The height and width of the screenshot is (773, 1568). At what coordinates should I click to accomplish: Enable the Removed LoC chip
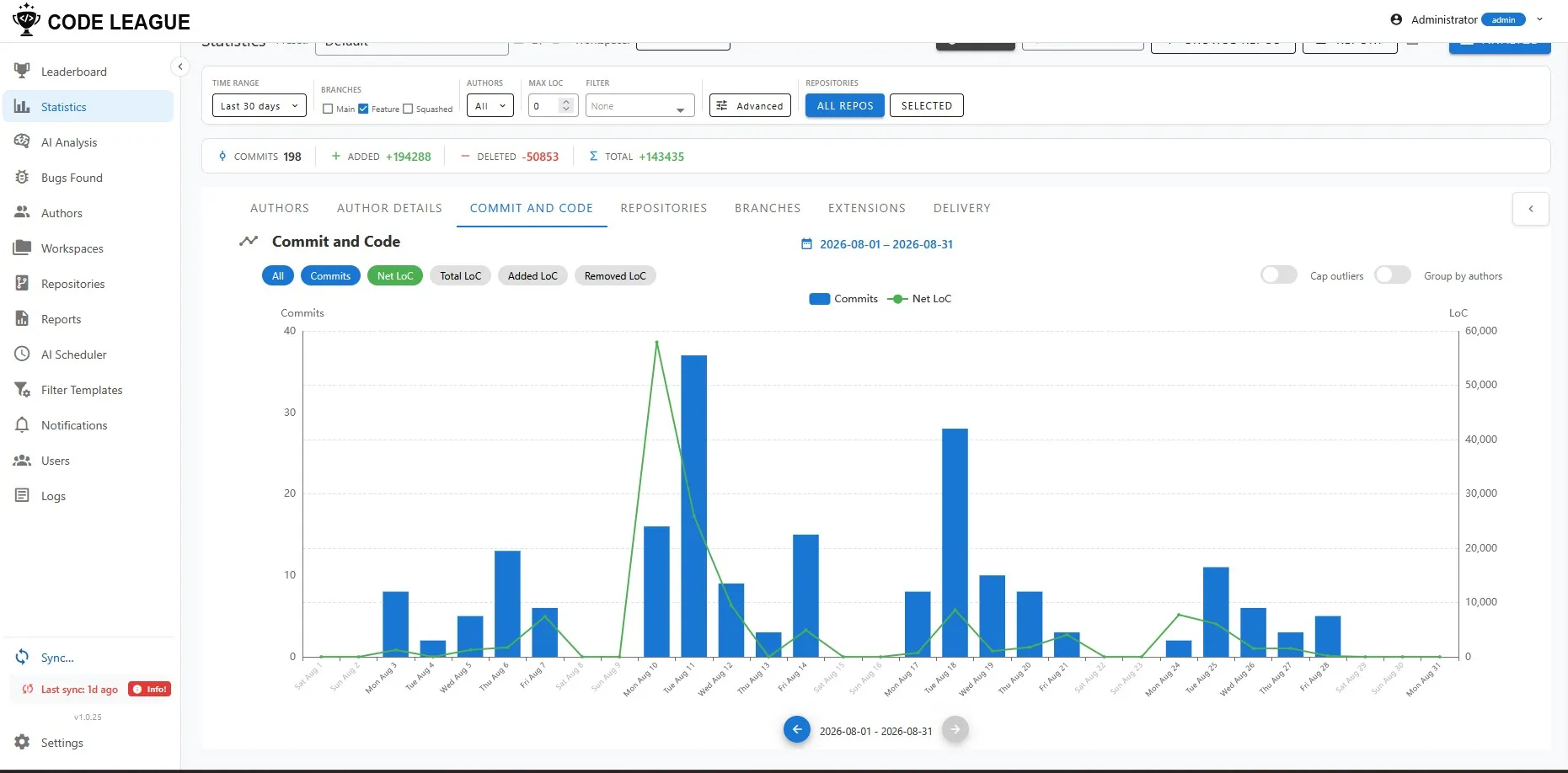tap(615, 275)
